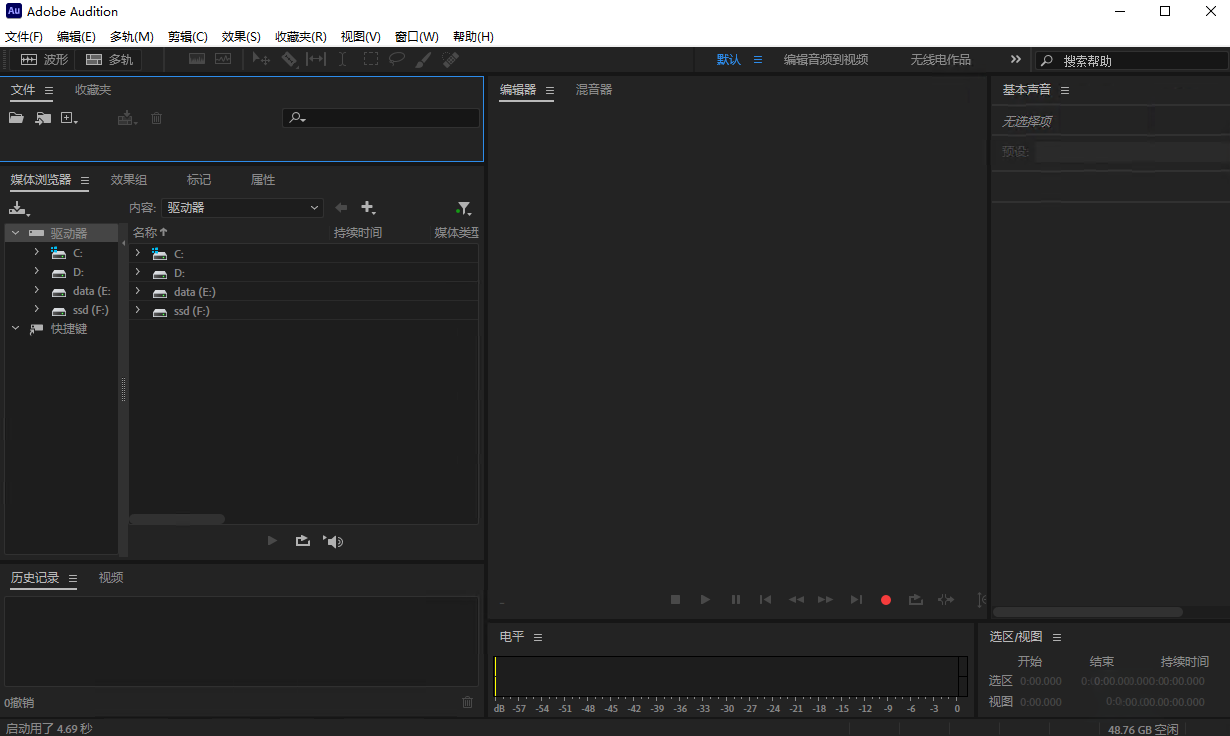Select the Marquee Selection tool

pyautogui.click(x=370, y=60)
